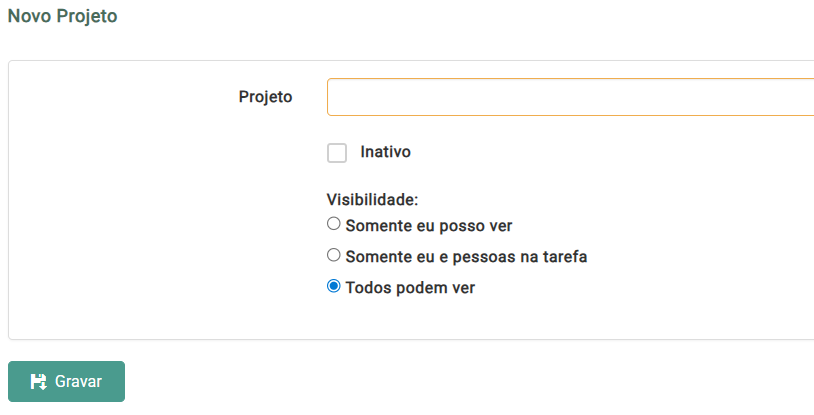814x415 pixels.
Task: Click Somente eu e pessoas na tarefa text
Action: pos(466,256)
